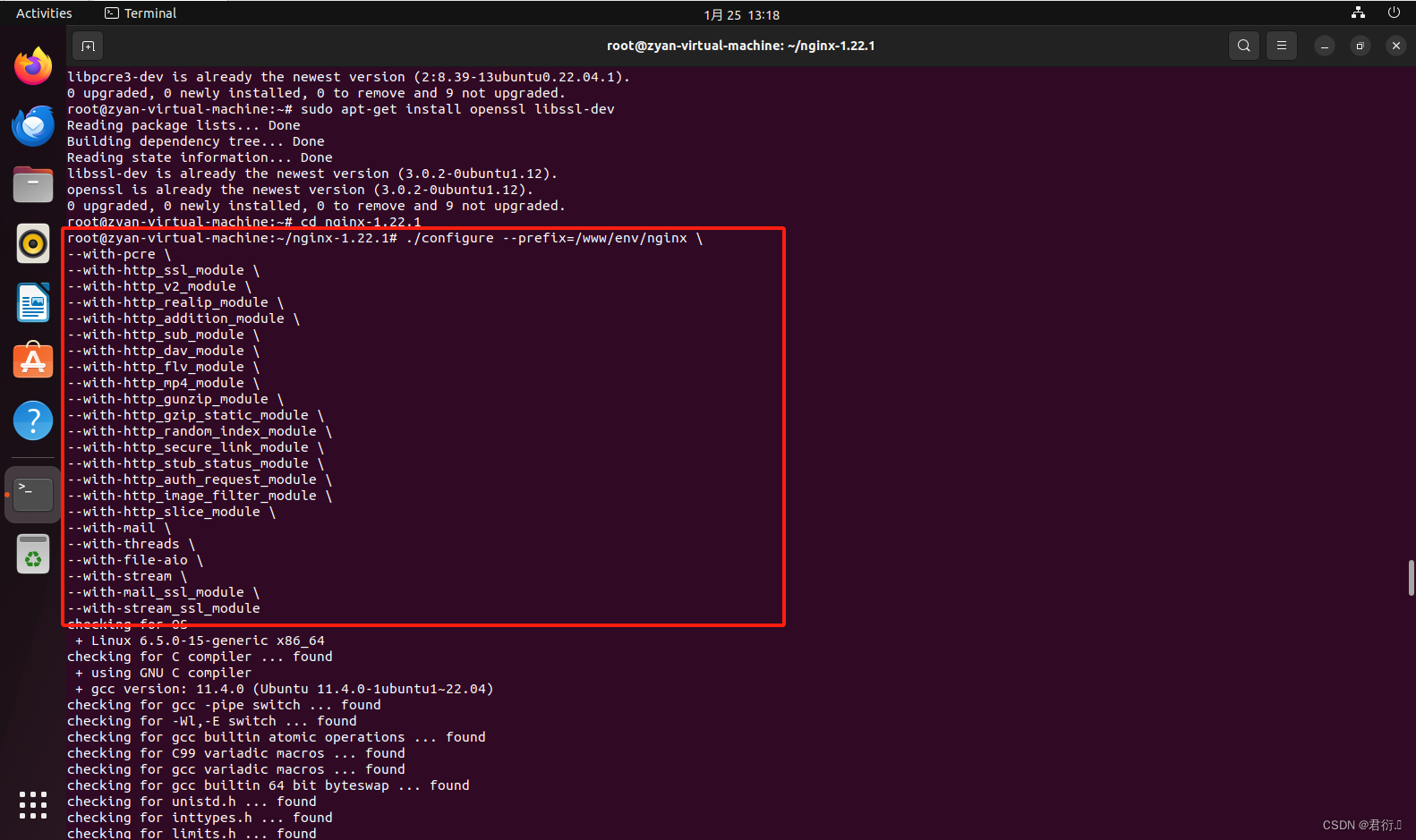Click 'Building dependency tree... Done' line
Image resolution: width=1416 pixels, height=840 pixels.
pos(196,141)
